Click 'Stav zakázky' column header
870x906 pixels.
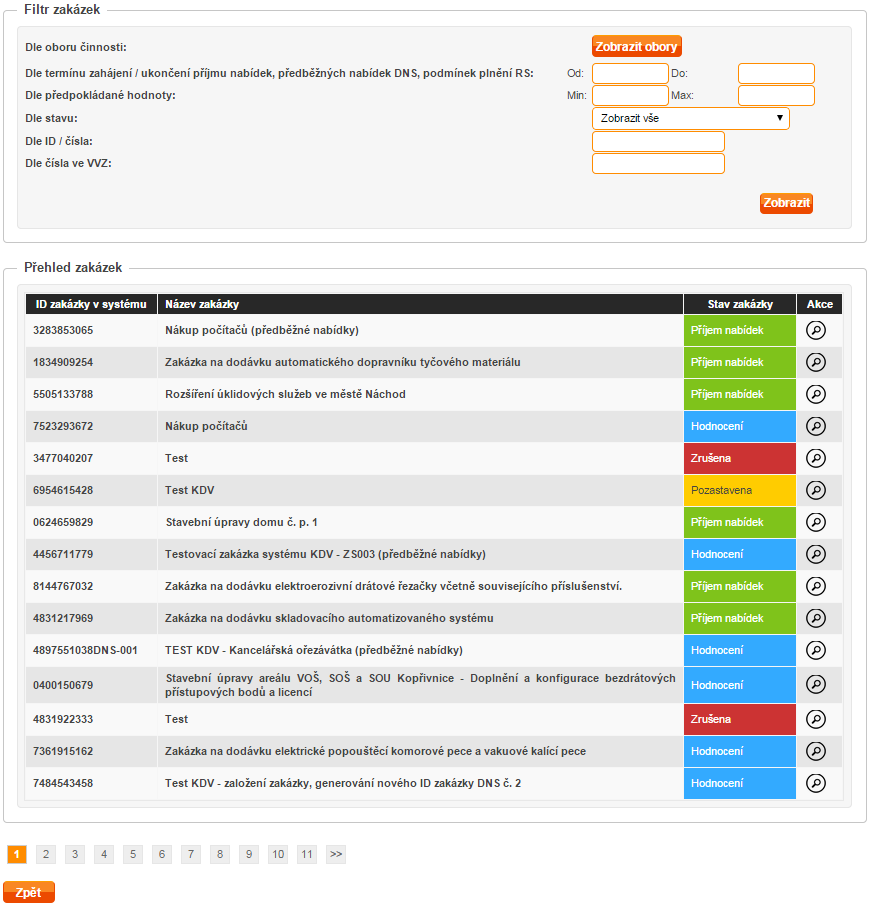739,304
